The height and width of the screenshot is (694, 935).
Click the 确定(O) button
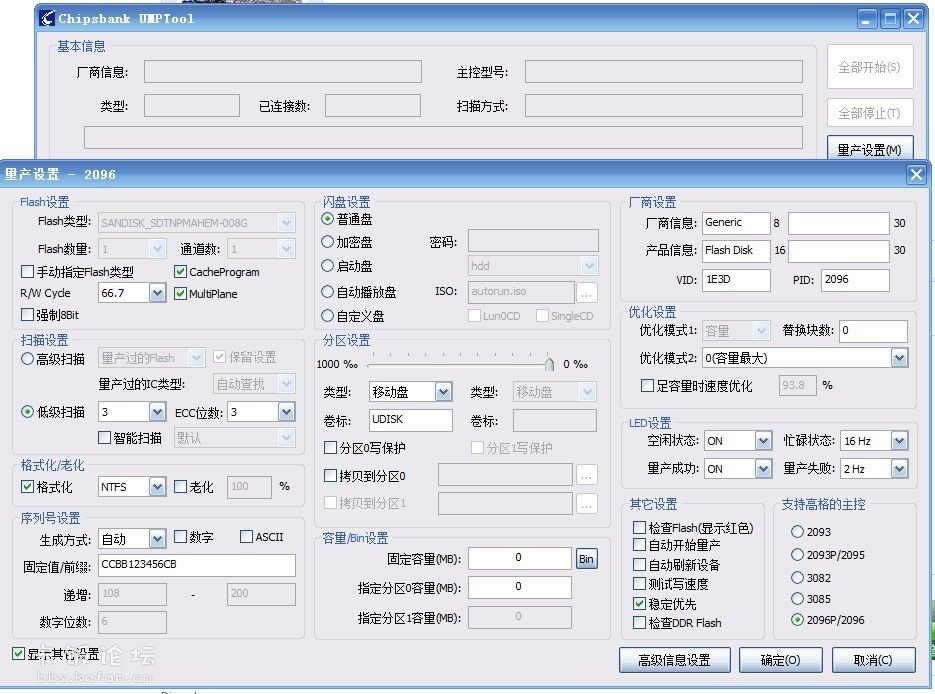[780, 660]
